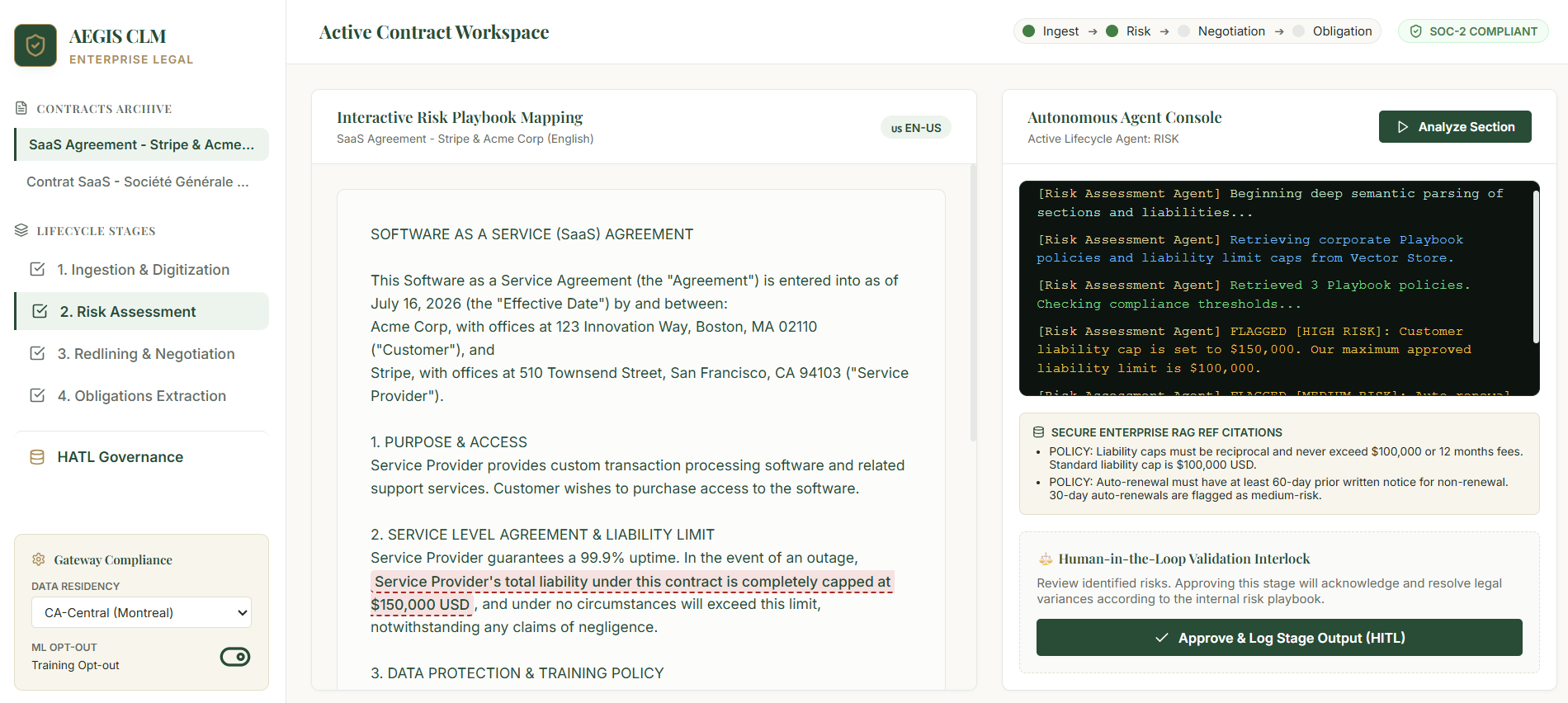
Task: Click the 'Active Lifecycle Agent: RISK' label
Action: click(1103, 139)
